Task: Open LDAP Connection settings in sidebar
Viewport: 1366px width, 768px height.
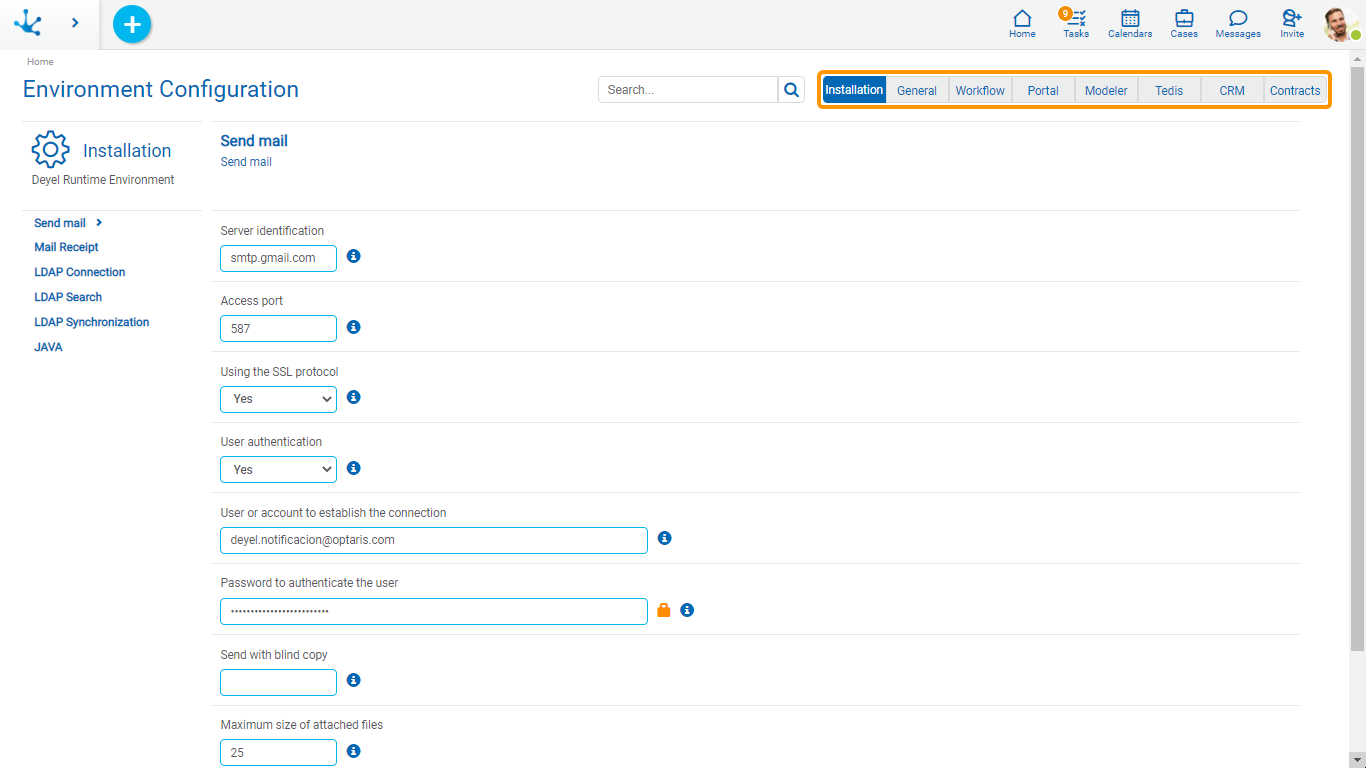Action: tap(80, 272)
